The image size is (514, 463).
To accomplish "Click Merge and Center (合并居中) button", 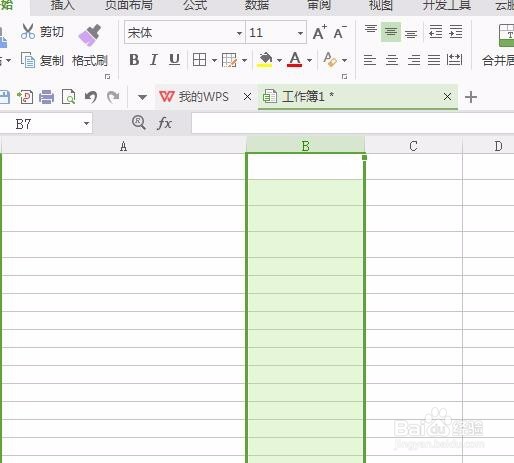I will pyautogui.click(x=497, y=45).
